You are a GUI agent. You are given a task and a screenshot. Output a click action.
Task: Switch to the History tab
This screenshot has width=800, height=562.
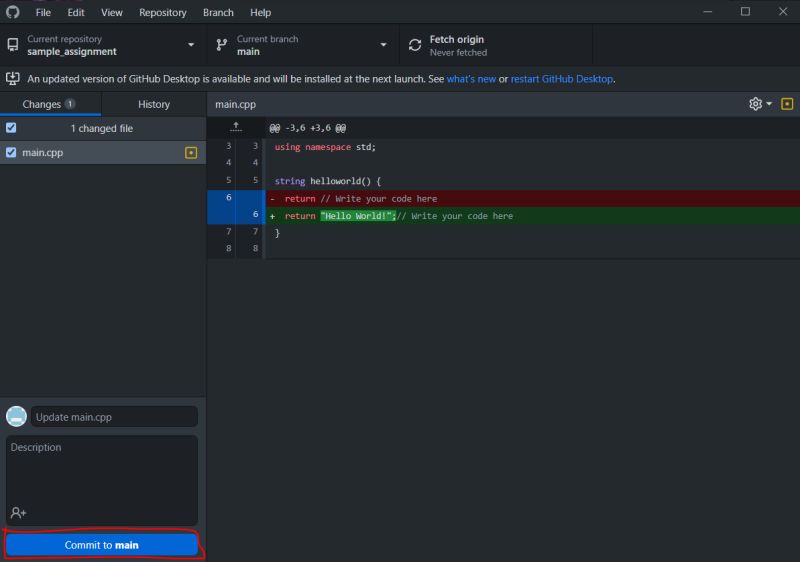(x=154, y=104)
